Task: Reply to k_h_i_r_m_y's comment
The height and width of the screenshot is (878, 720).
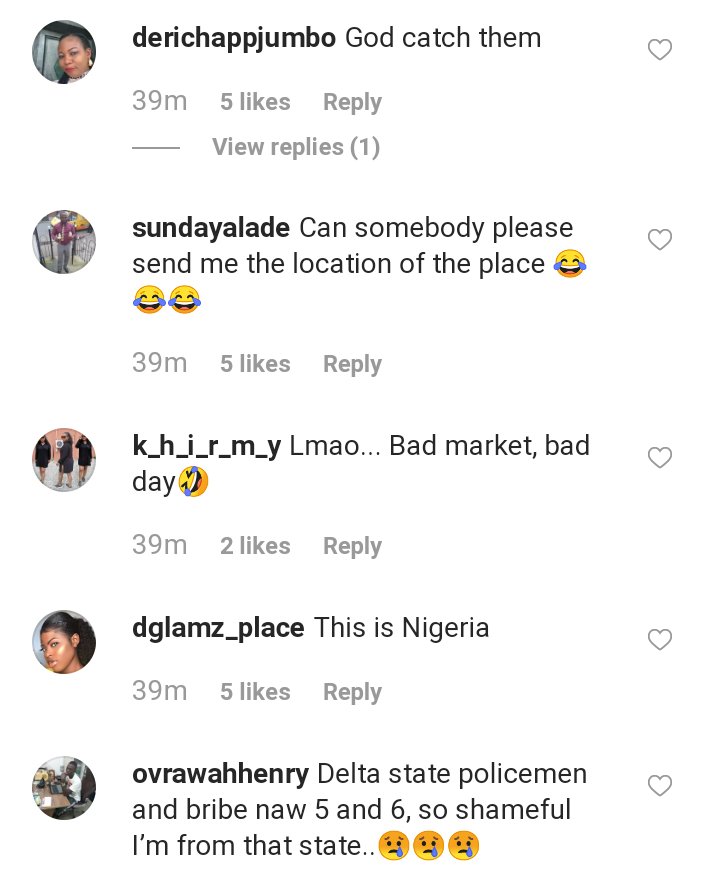Action: pos(352,546)
